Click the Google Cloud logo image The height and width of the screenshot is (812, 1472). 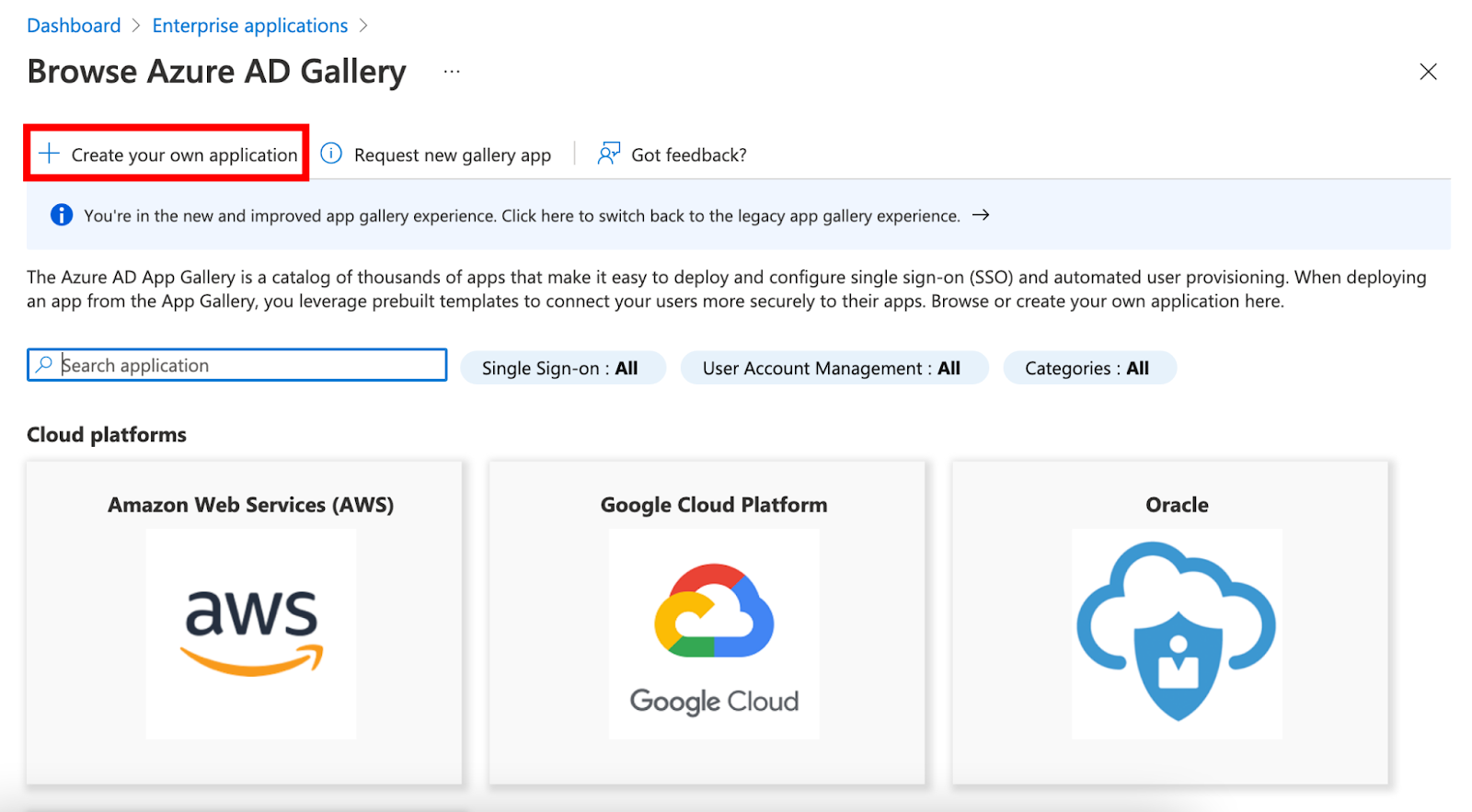714,634
